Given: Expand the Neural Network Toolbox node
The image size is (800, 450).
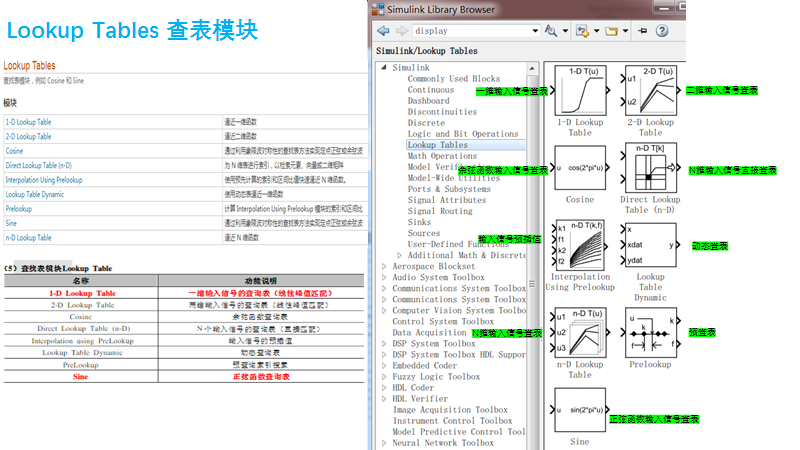Looking at the screenshot, I should pos(384,443).
